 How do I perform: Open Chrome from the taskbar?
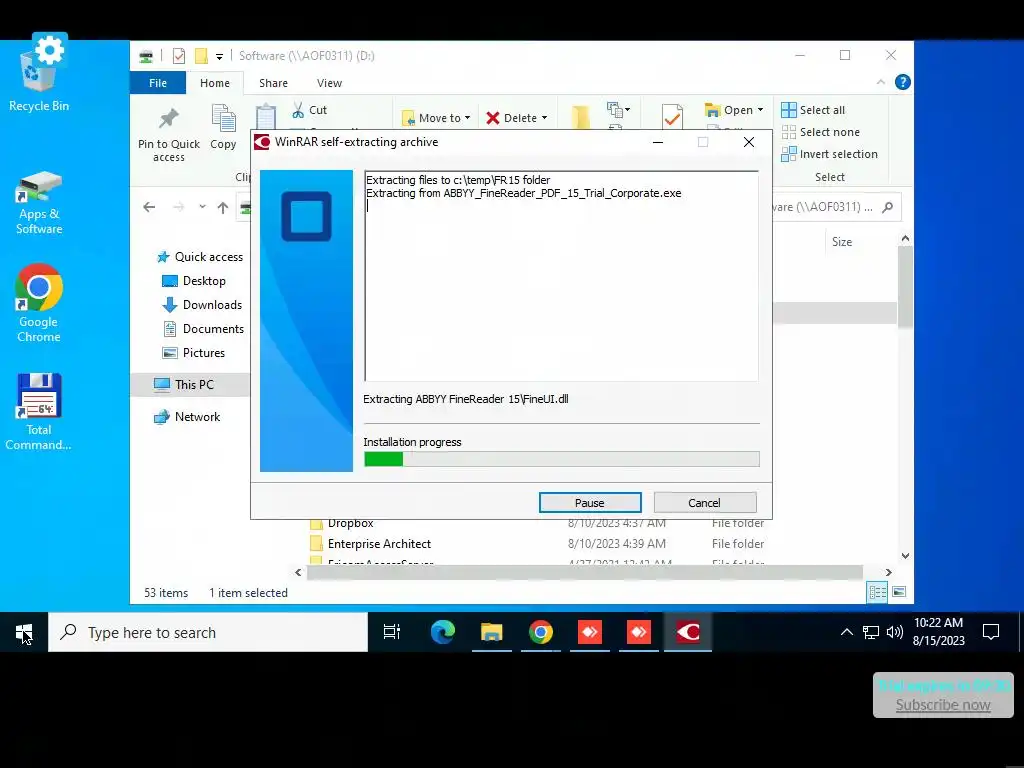[541, 632]
